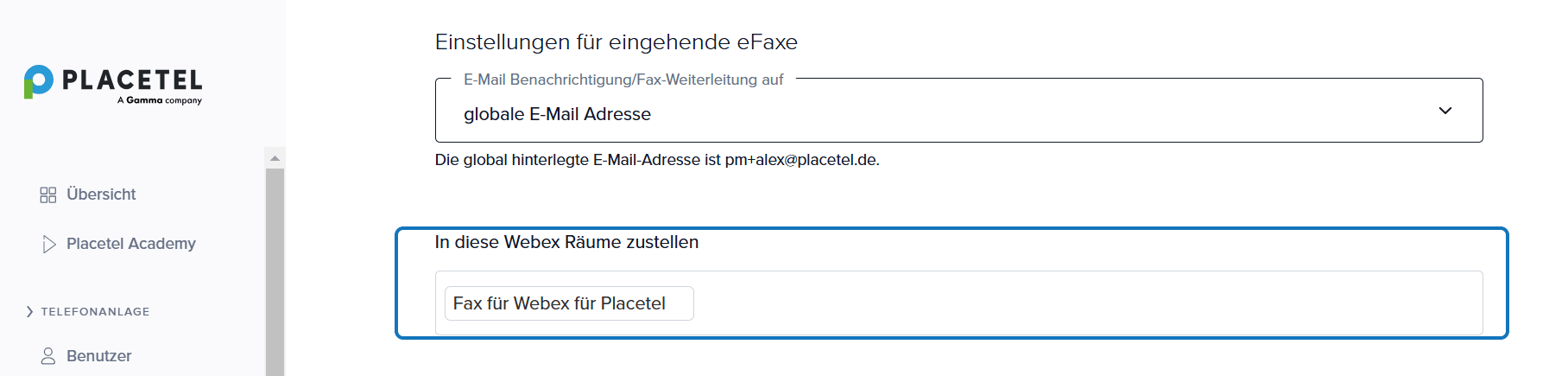This screenshot has width=1568, height=376.
Task: Expand the TELEFONANLAGE chevron arrow
Action: (29, 311)
